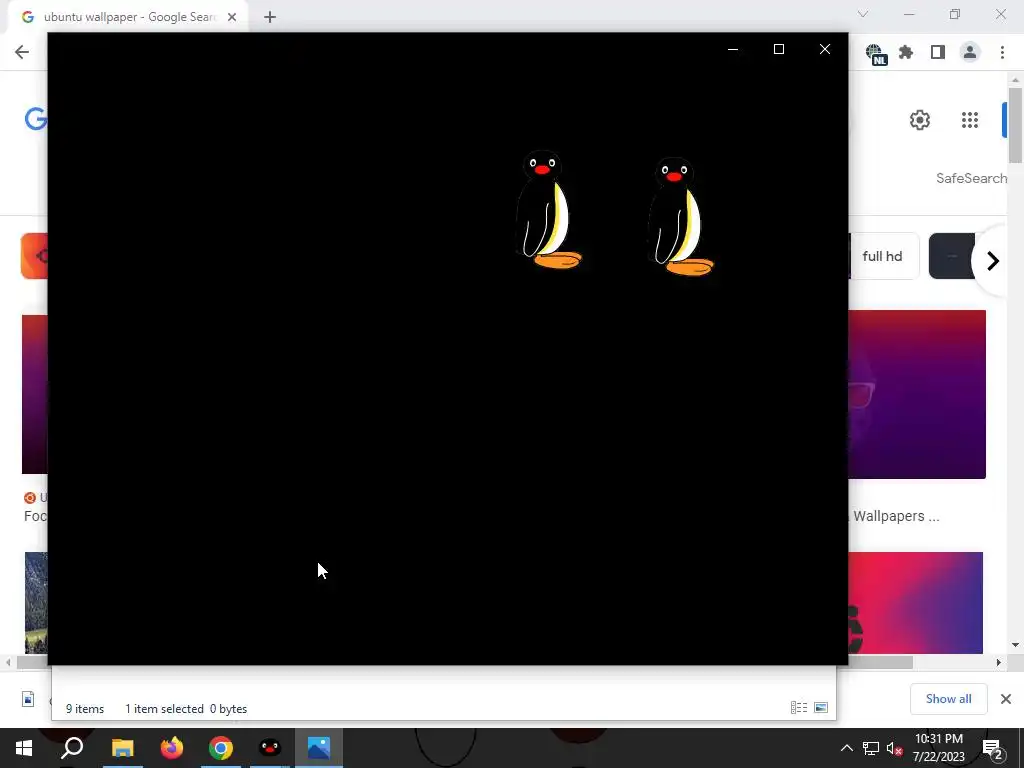Click the red-pink wallpaper thumbnail
Image resolution: width=1024 pixels, height=768 pixels.
click(916, 603)
